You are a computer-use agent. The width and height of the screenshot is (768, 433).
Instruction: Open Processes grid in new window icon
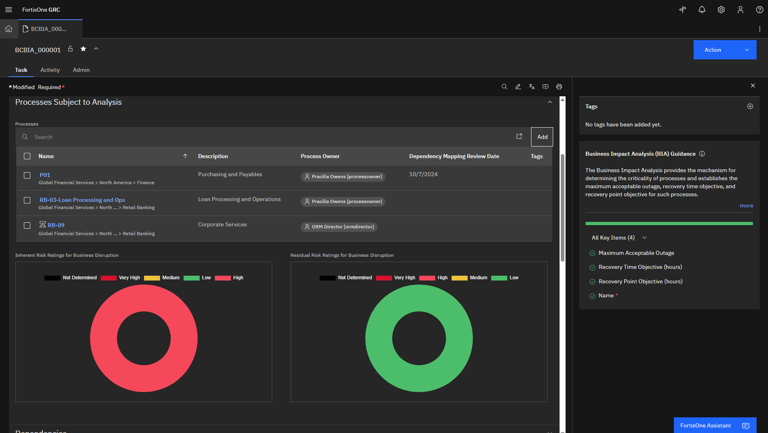point(519,136)
